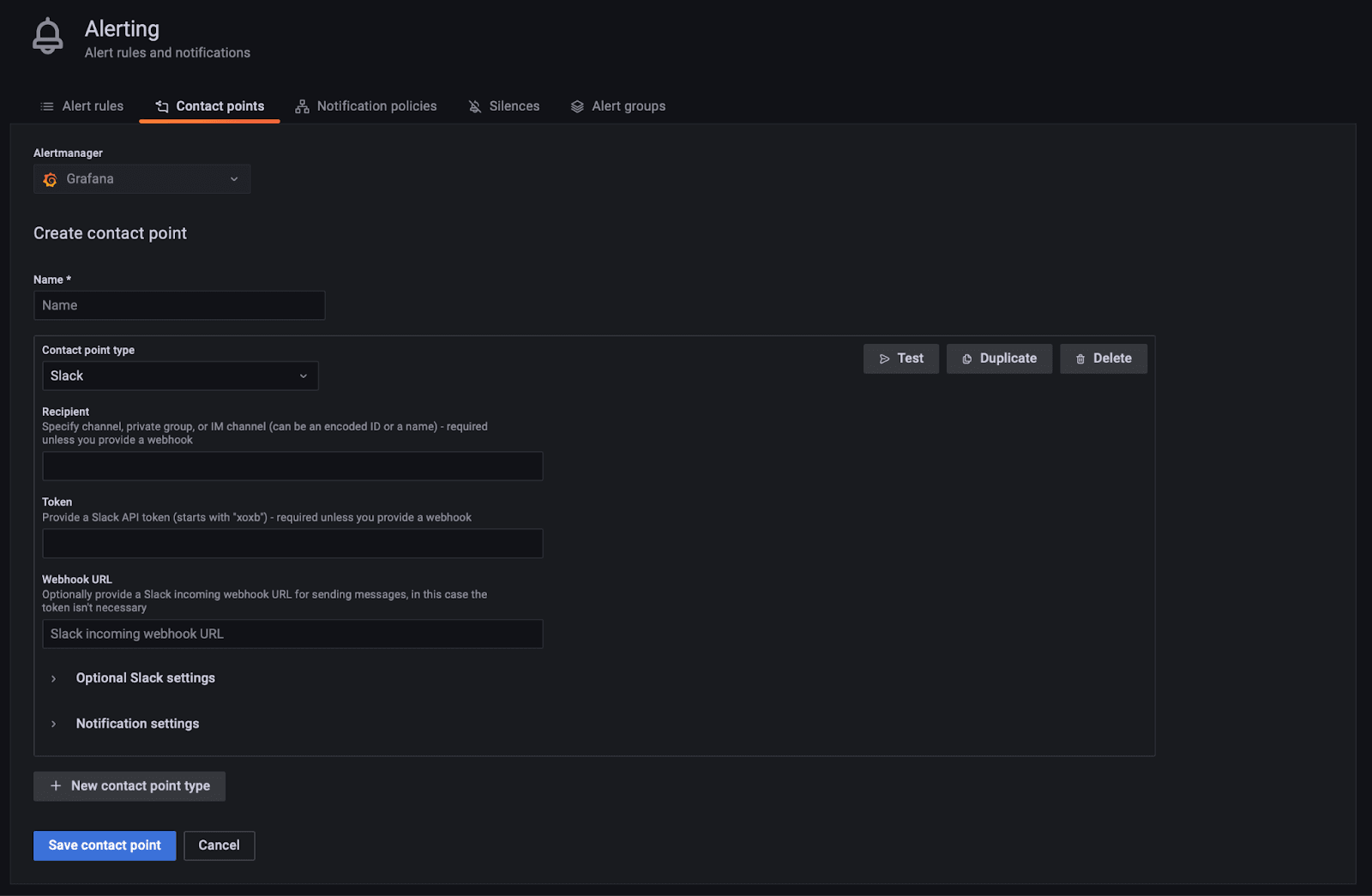Click the Webhook URL input field

[292, 634]
